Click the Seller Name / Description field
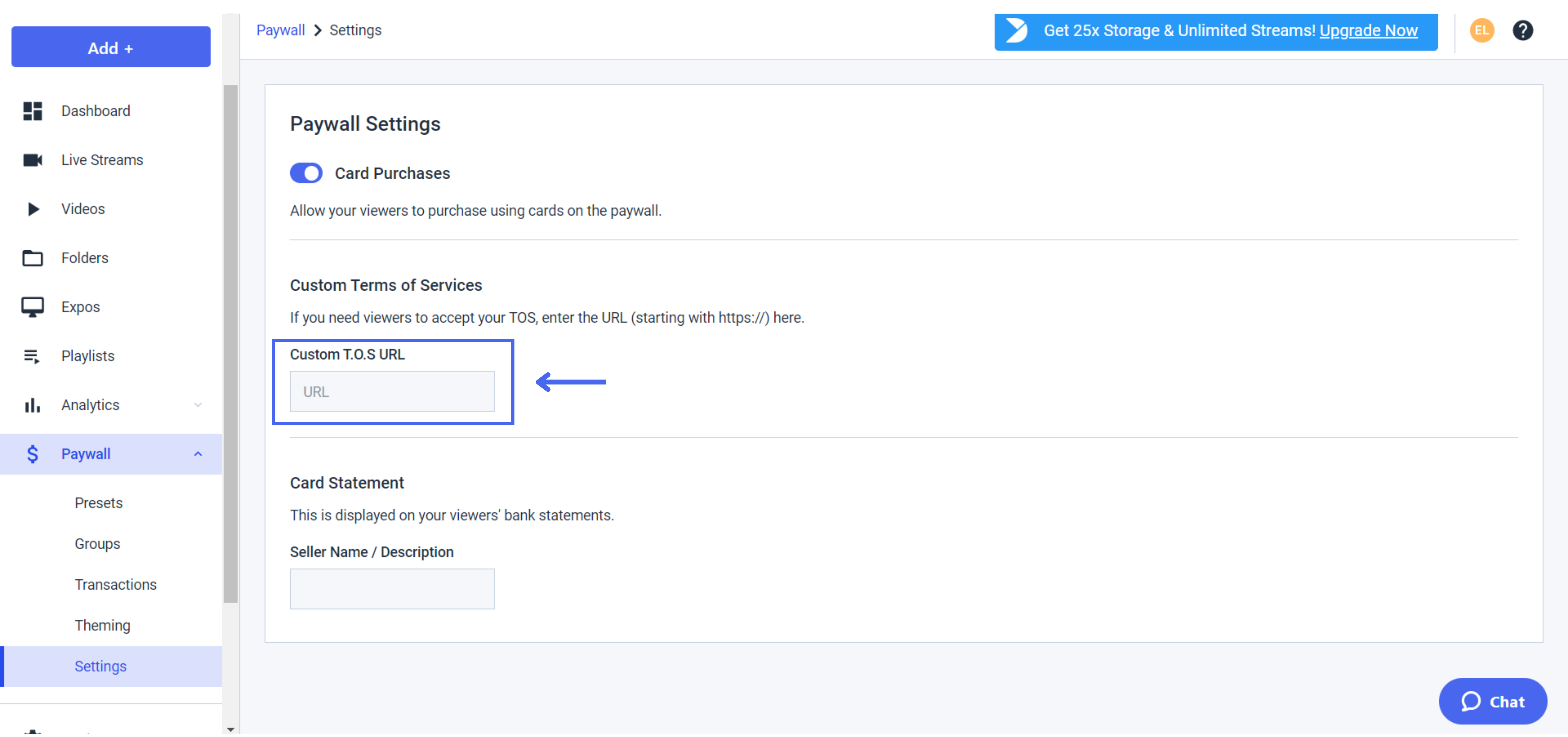 tap(392, 589)
